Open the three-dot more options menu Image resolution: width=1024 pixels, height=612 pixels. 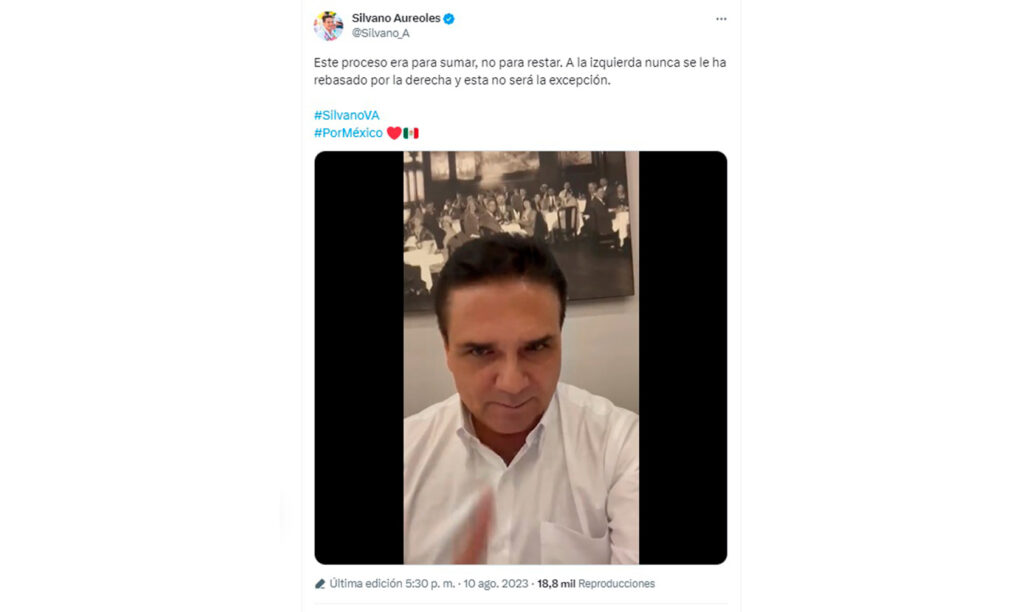point(721,19)
